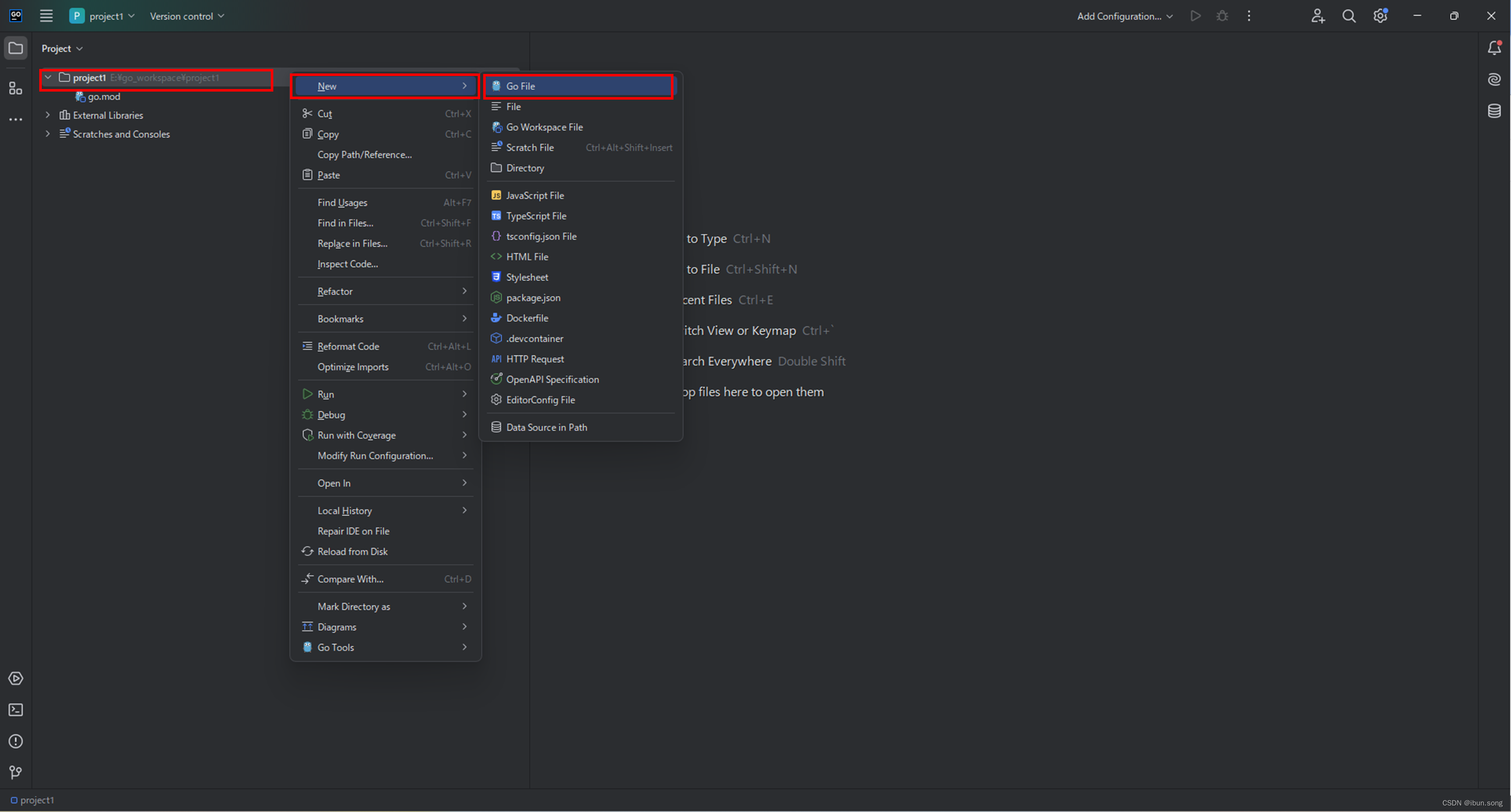Select go.mod file in project tree

point(104,96)
